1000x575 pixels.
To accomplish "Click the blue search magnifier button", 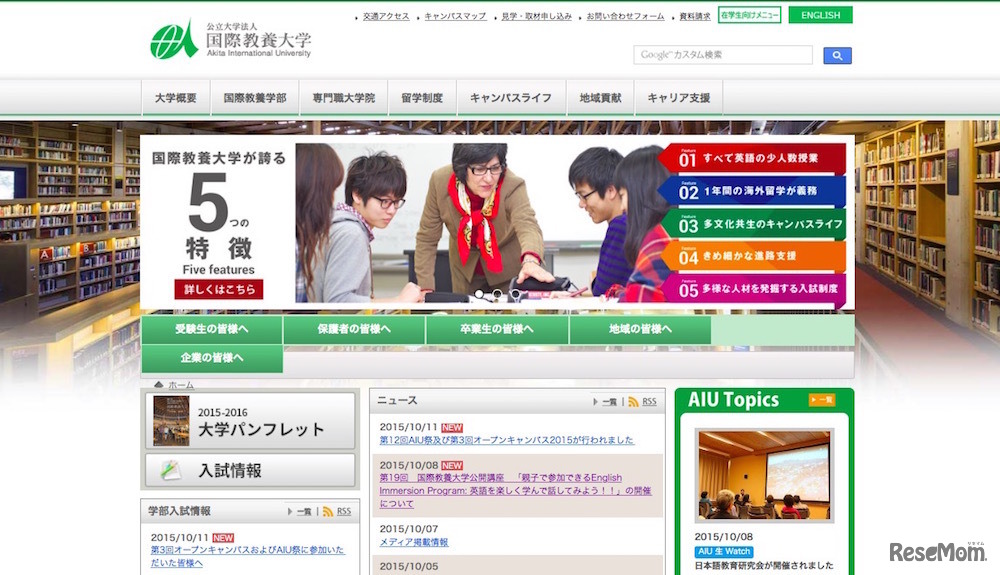I will tap(837, 55).
